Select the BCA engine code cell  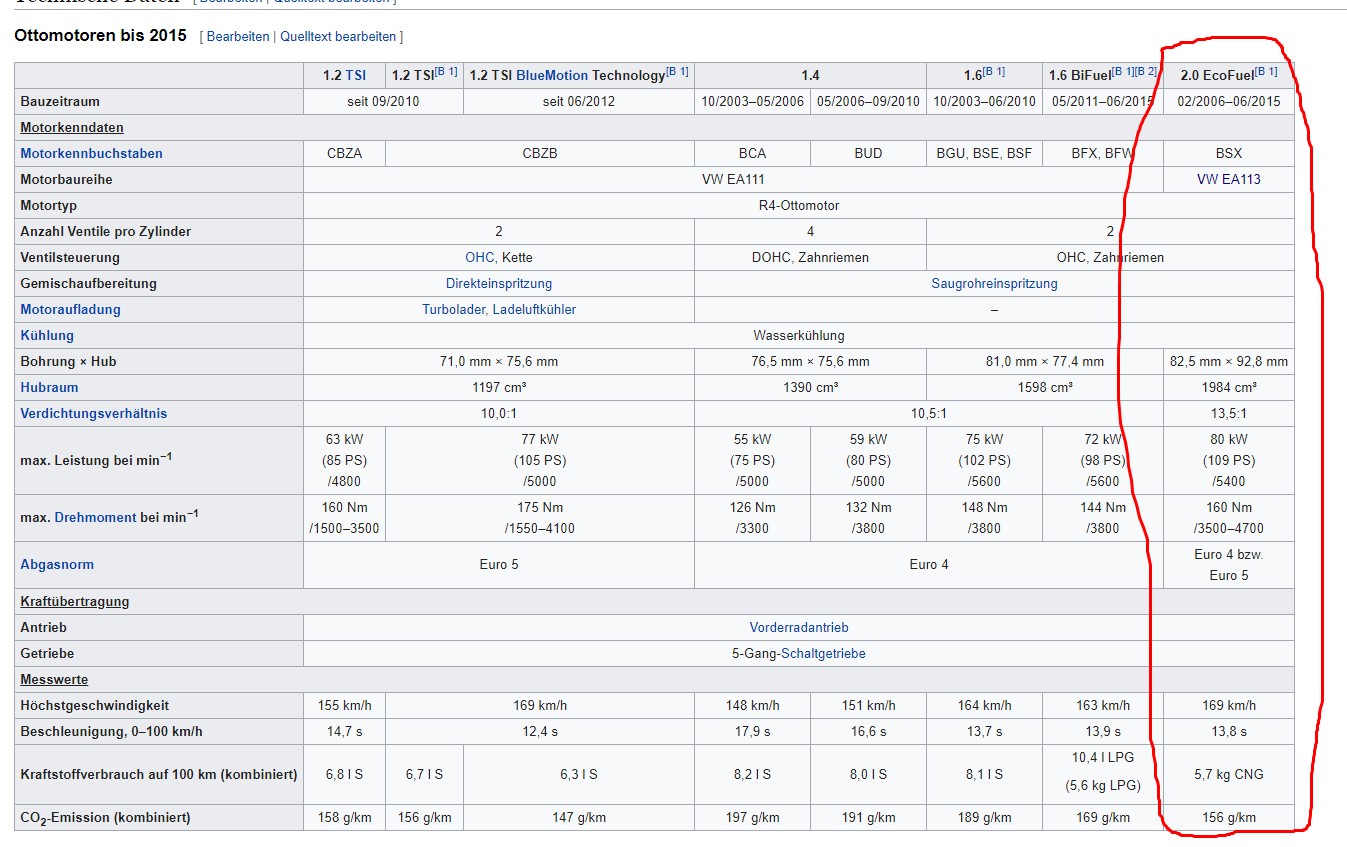pyautogui.click(x=752, y=153)
